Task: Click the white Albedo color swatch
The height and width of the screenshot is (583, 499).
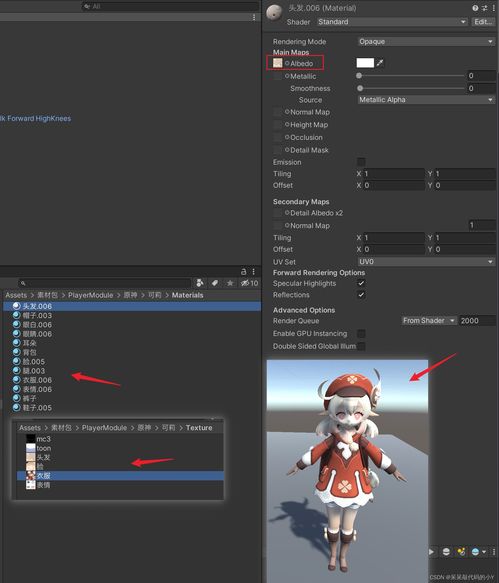Action: tap(365, 62)
